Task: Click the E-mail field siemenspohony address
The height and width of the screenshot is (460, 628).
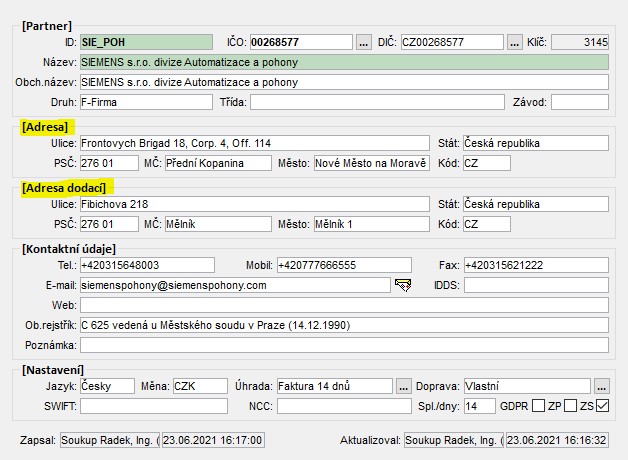Action: click(x=235, y=285)
